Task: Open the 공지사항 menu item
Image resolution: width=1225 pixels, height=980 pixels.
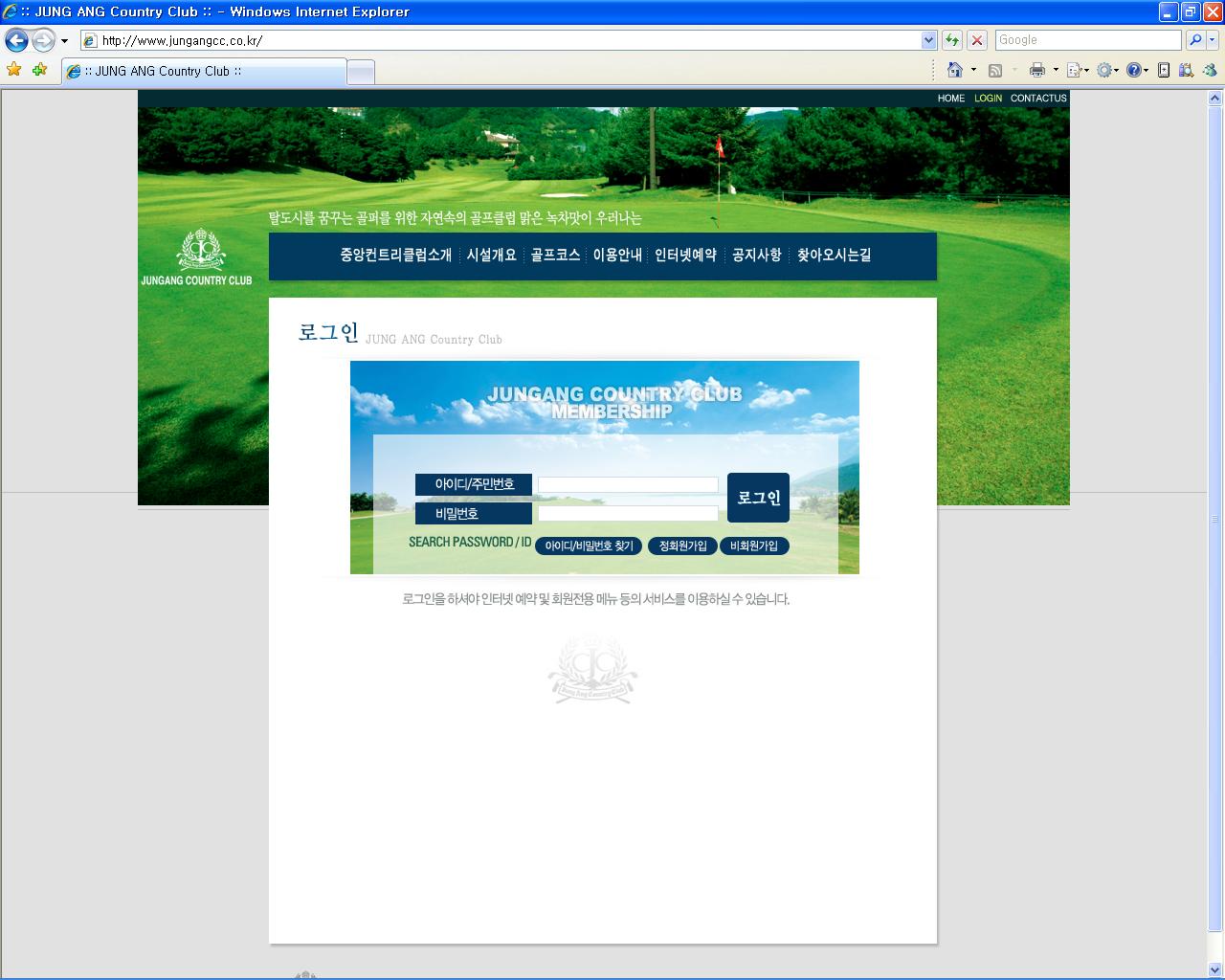Action: pos(757,255)
